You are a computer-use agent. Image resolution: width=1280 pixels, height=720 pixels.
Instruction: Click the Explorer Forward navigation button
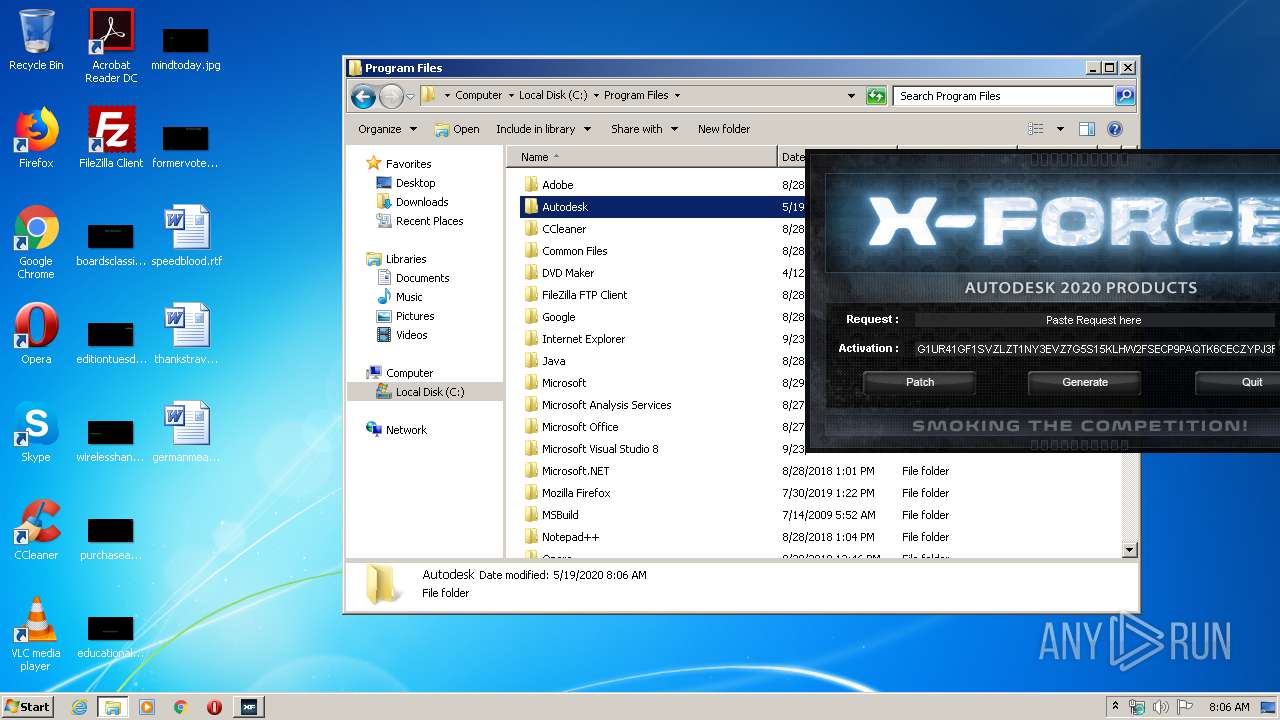(x=391, y=96)
